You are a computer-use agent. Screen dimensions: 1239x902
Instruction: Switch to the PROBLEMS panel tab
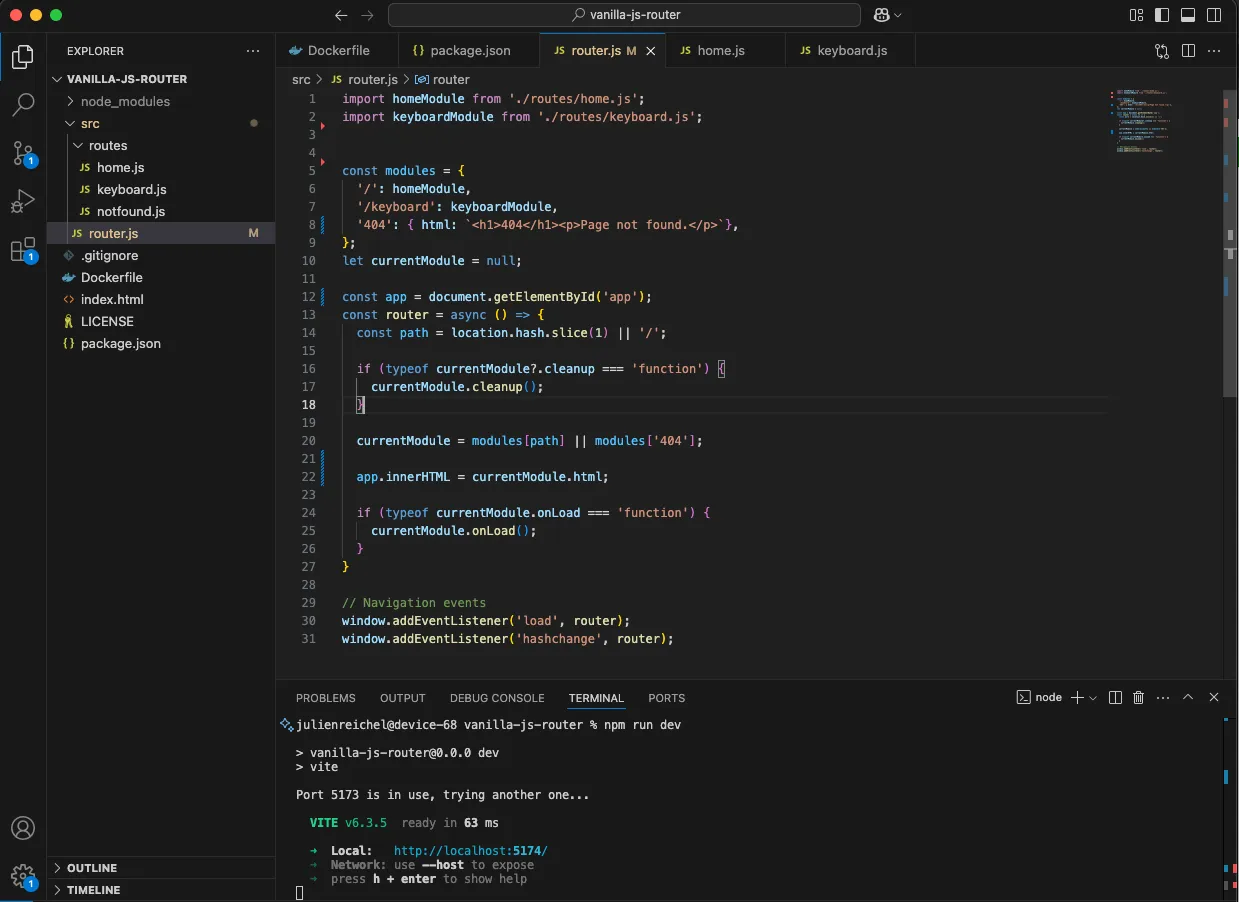[326, 698]
